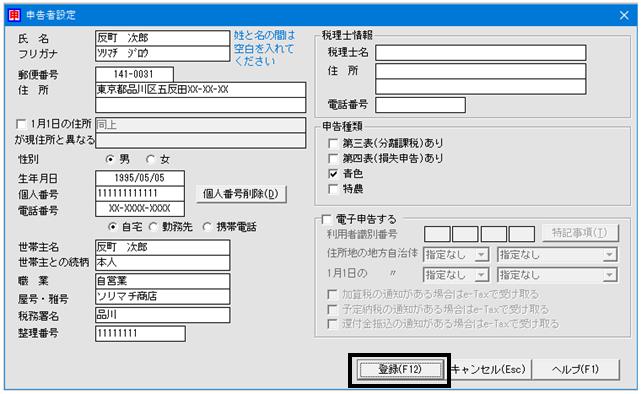The image size is (642, 394).
Task: Click the フリガナ input field
Action: pyautogui.click(x=163, y=54)
